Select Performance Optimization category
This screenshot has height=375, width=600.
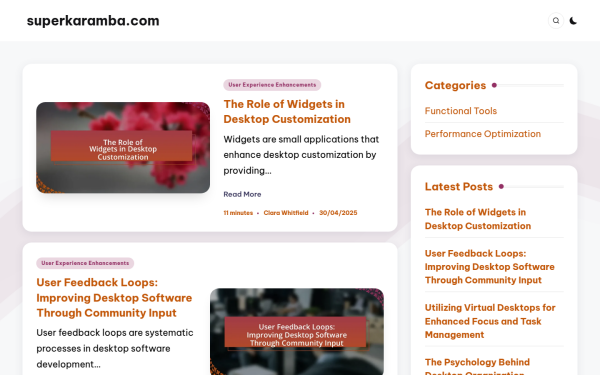pos(483,134)
